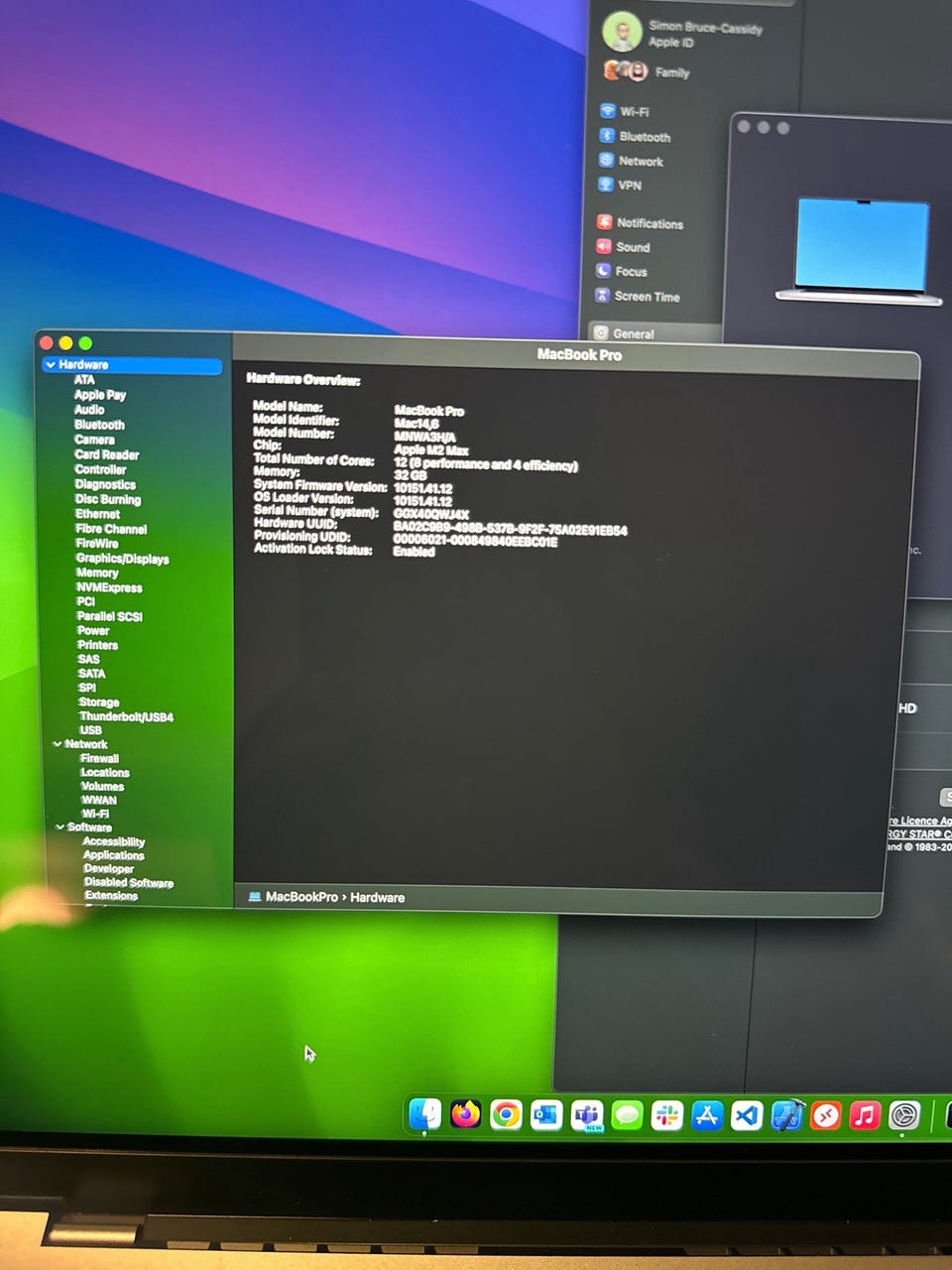
Task: Select Thunderbolt/USB4 in the sidebar
Action: 126,716
